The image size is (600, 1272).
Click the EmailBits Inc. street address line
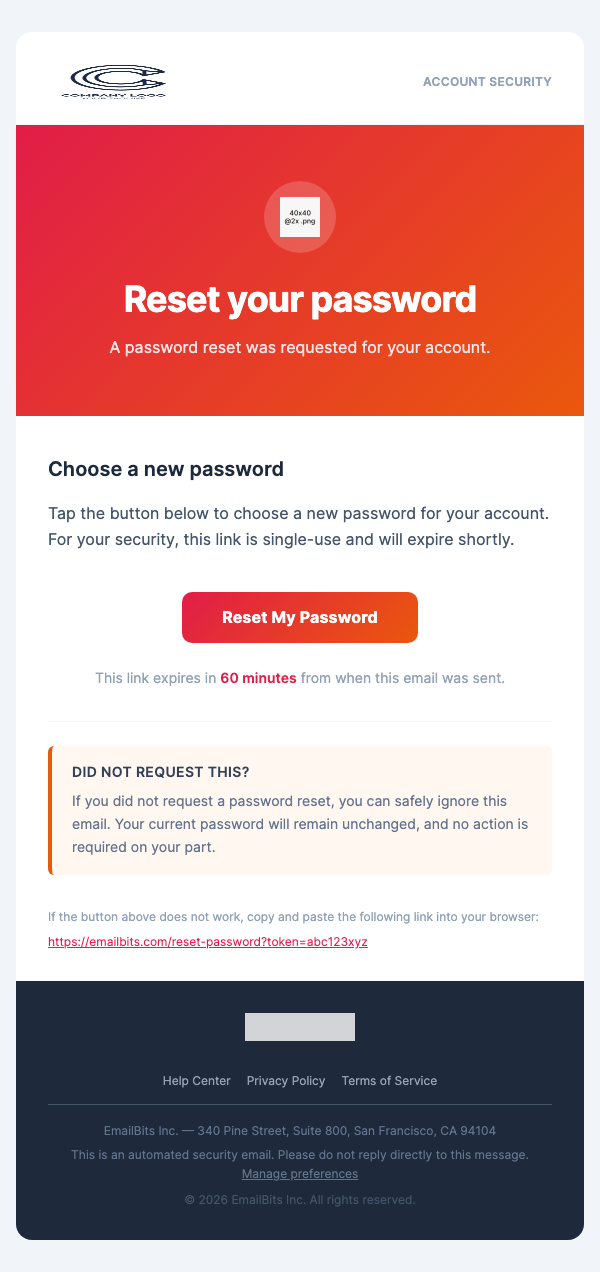300,1130
